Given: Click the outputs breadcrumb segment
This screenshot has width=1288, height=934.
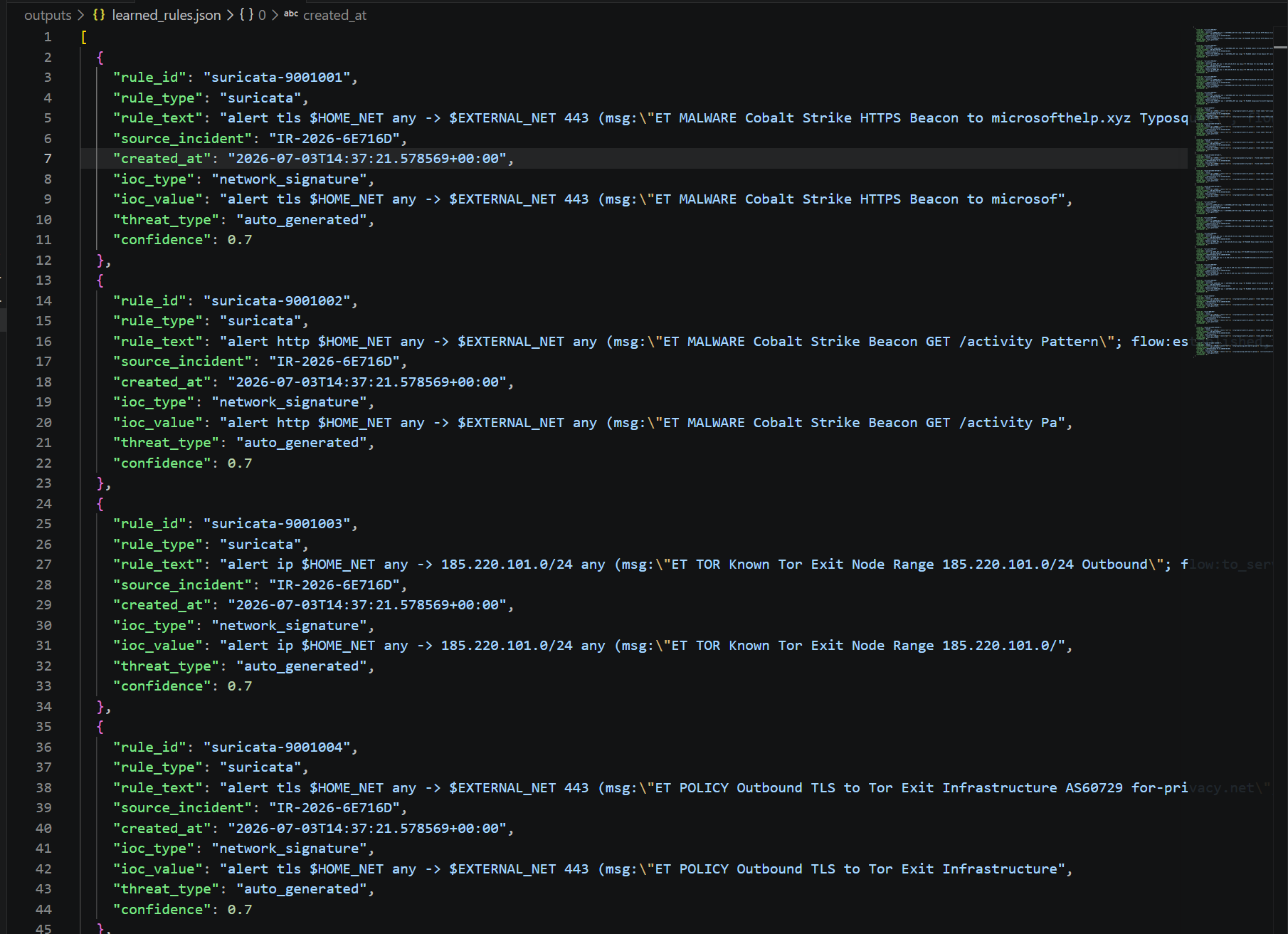Looking at the screenshot, I should pyautogui.click(x=48, y=15).
